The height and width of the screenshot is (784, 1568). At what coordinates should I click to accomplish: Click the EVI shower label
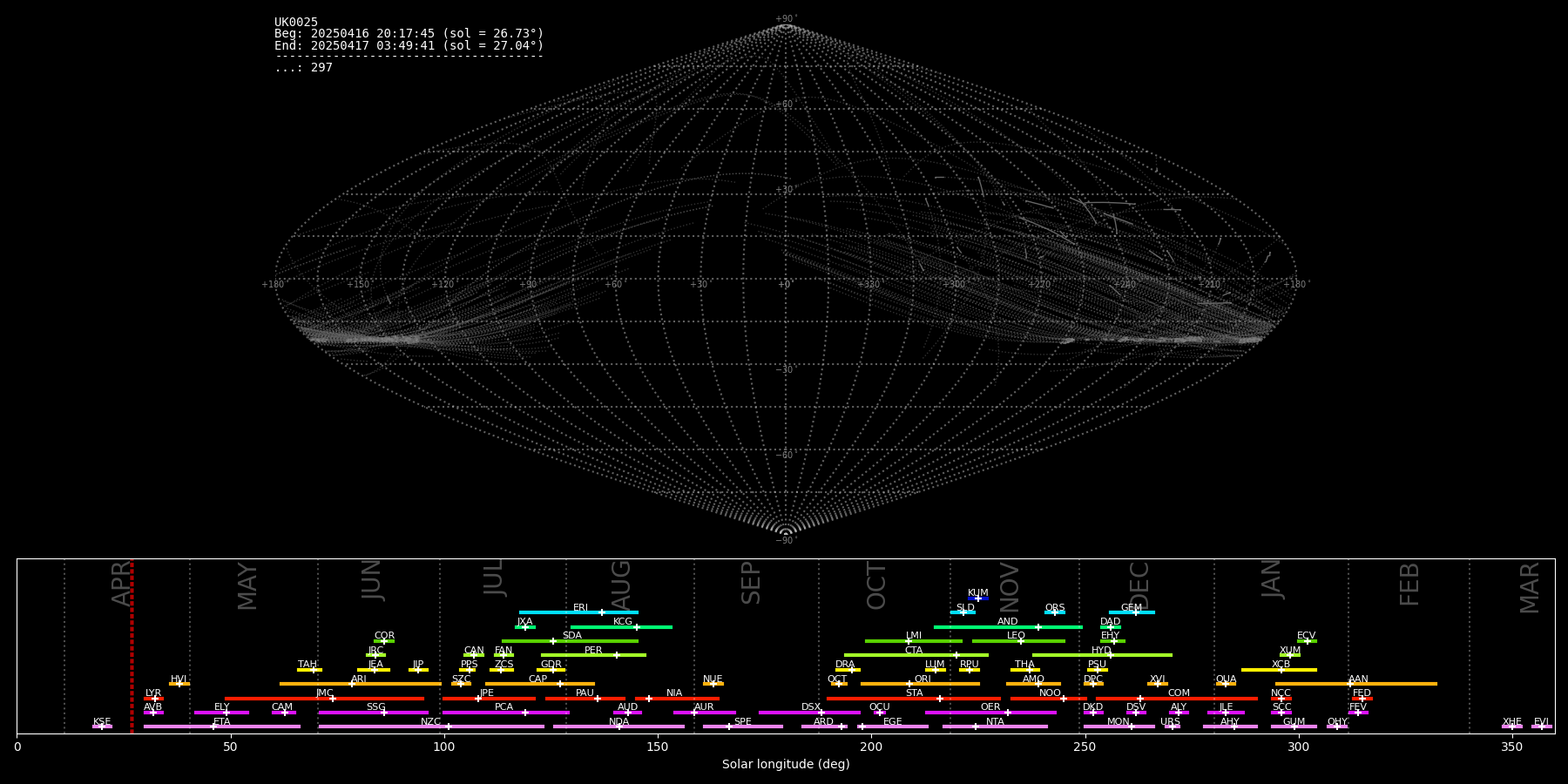(1542, 722)
